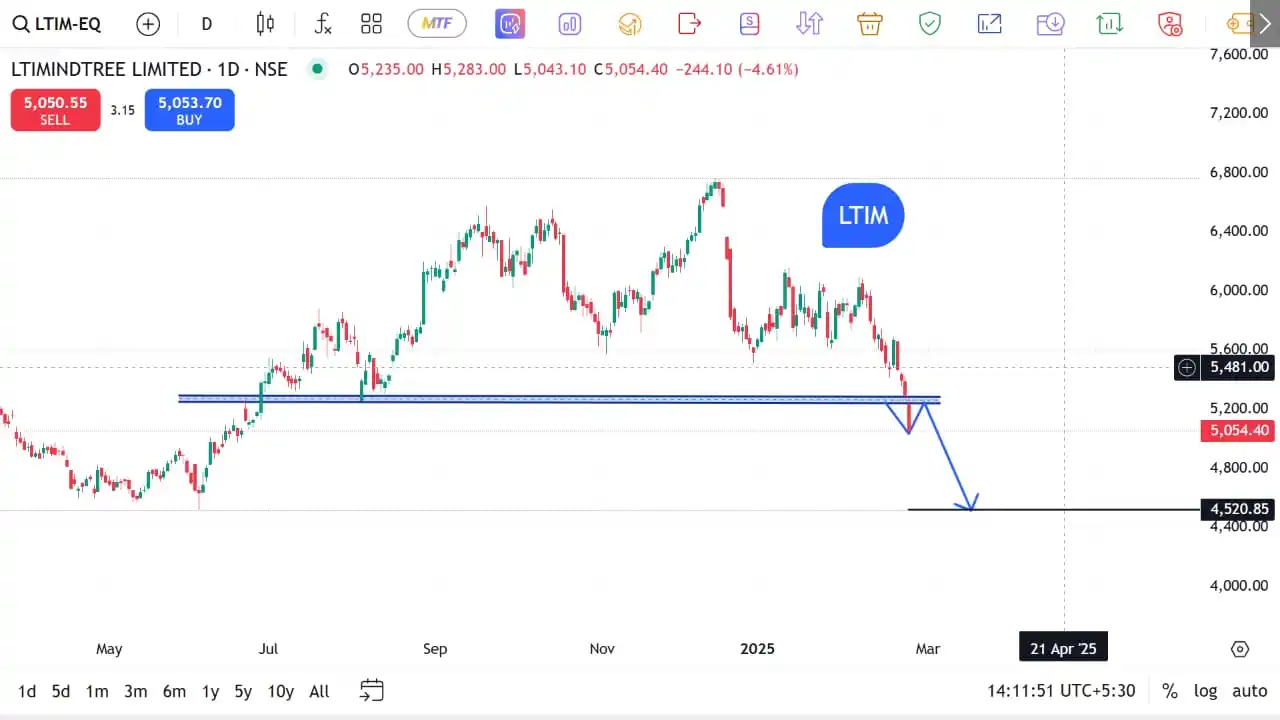The image size is (1280, 720).
Task: Open the chart layout grid selector
Action: pos(371,23)
